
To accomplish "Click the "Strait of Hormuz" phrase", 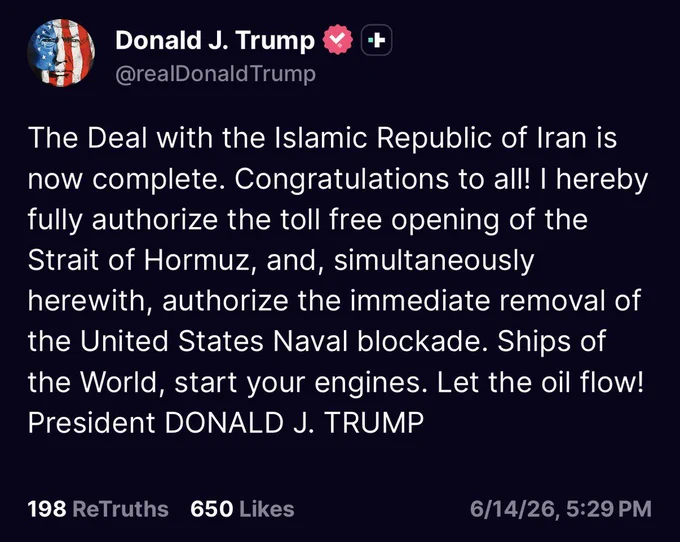I will [x=139, y=261].
